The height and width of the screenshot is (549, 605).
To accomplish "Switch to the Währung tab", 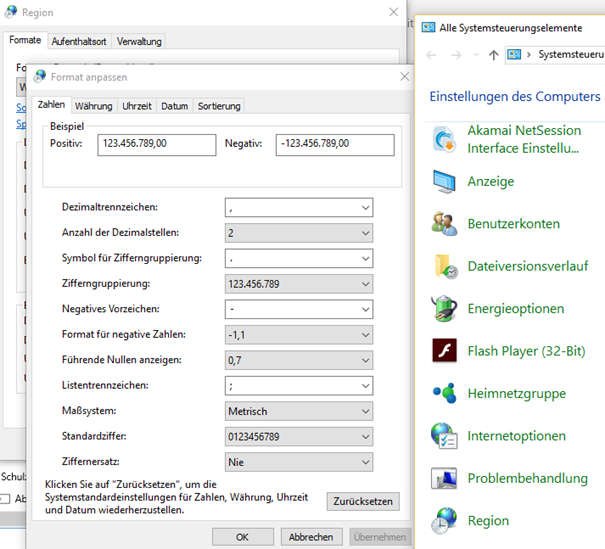I will click(x=94, y=106).
